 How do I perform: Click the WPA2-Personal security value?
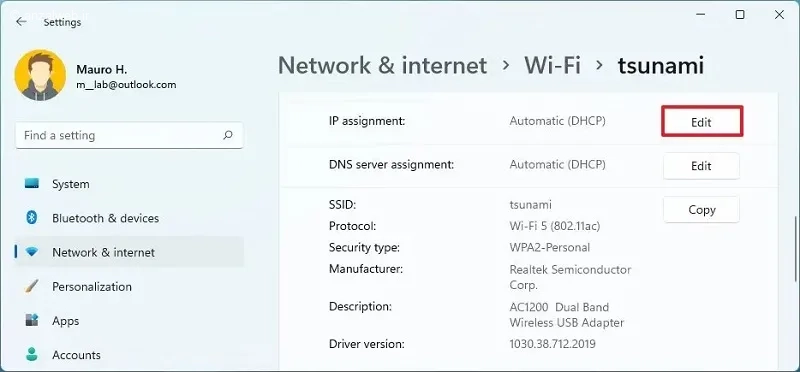click(550, 247)
